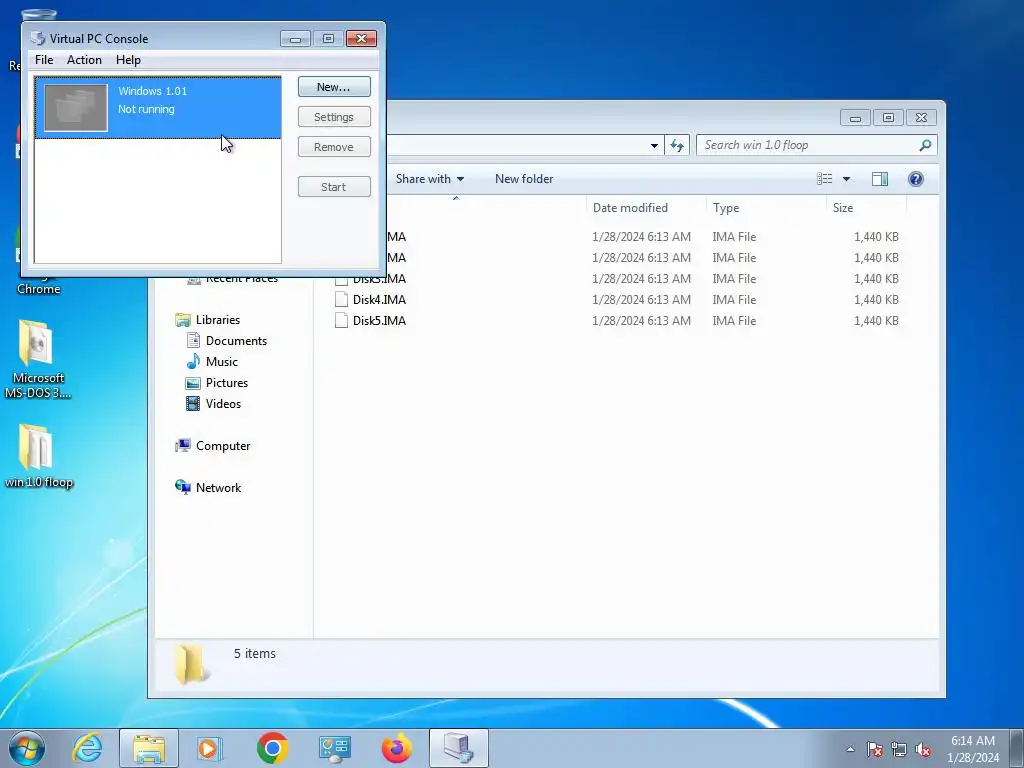
Task: Select the Disk4.IMA file
Action: coord(379,300)
